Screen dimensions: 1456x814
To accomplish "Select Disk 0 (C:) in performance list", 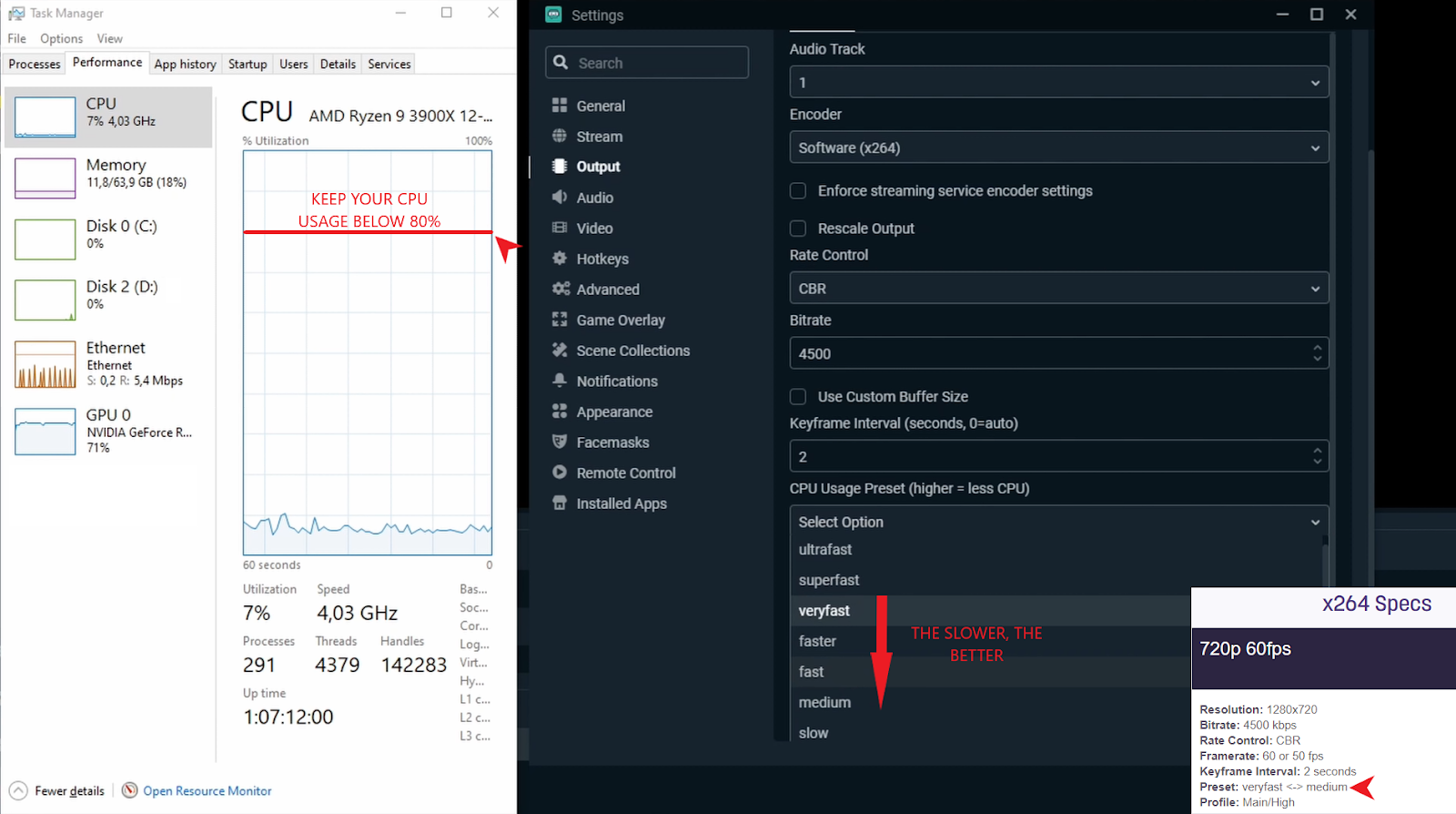I will pos(108,239).
